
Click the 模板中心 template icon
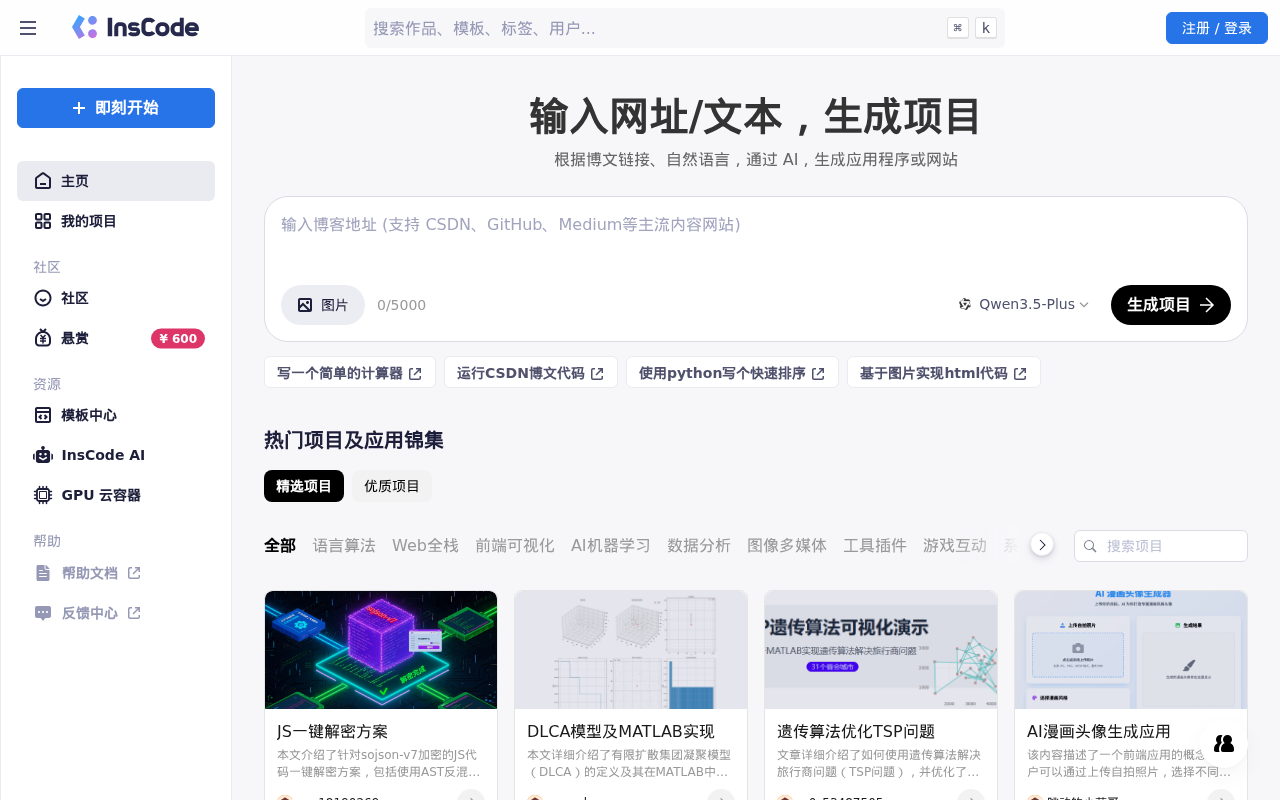(x=43, y=415)
